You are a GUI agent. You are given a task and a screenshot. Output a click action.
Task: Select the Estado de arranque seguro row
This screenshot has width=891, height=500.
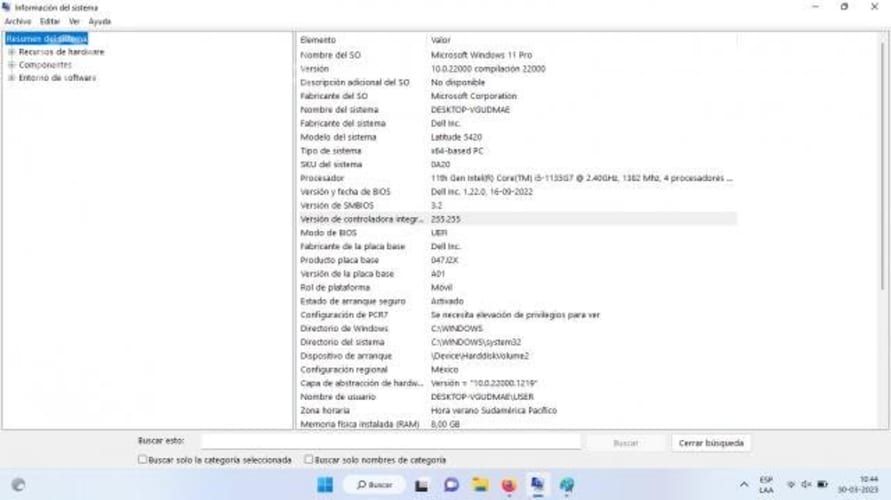(517, 301)
